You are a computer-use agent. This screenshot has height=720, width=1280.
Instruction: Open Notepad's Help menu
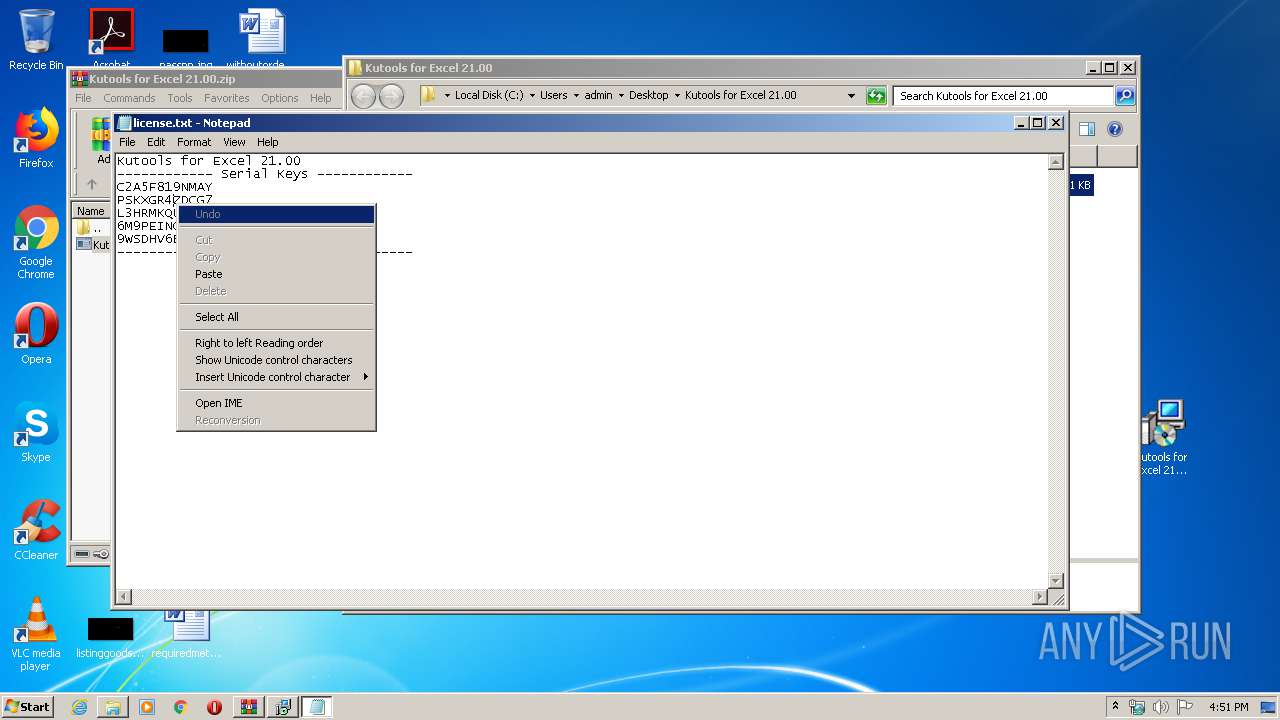268,142
